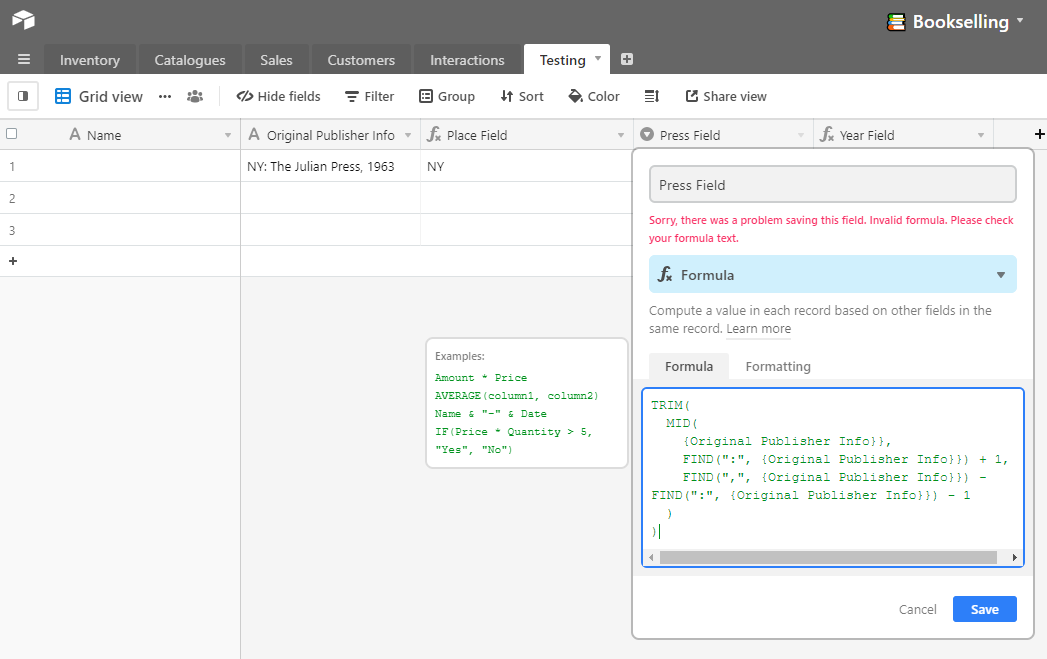The width and height of the screenshot is (1047, 659).
Task: Switch to the Inventory tab
Action: click(x=89, y=60)
